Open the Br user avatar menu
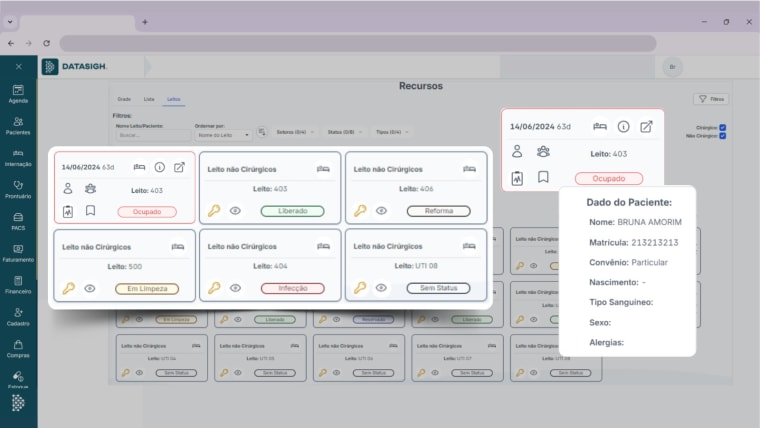This screenshot has width=760, height=428. [x=672, y=67]
